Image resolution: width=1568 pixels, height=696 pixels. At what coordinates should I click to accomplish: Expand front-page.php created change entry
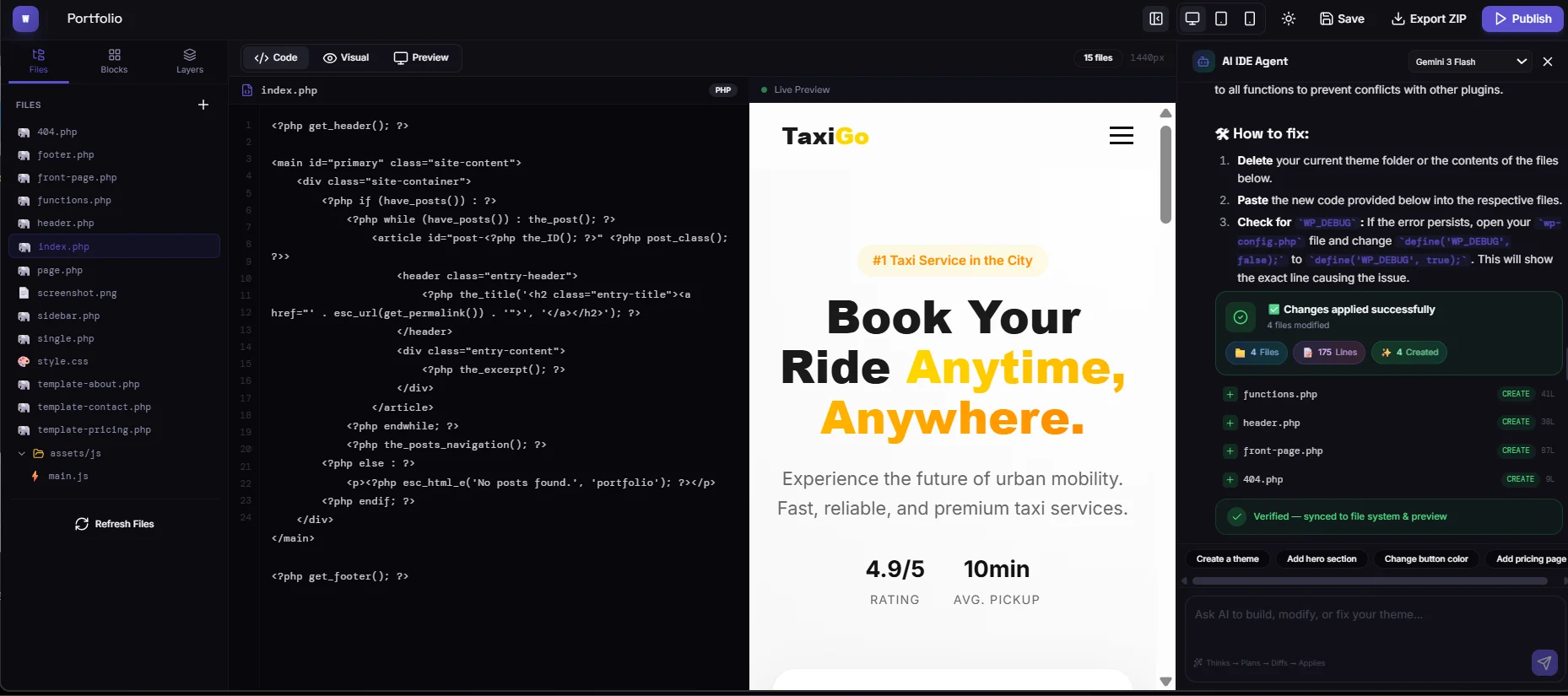1388,451
